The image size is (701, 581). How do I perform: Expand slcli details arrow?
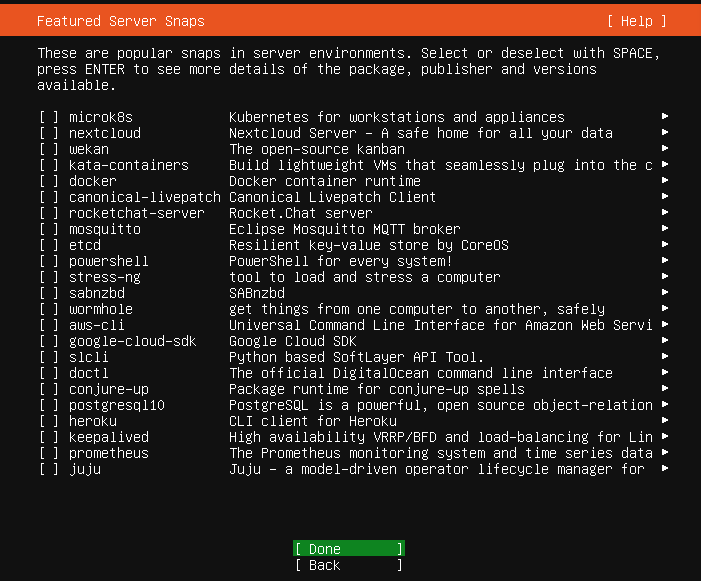click(665, 356)
